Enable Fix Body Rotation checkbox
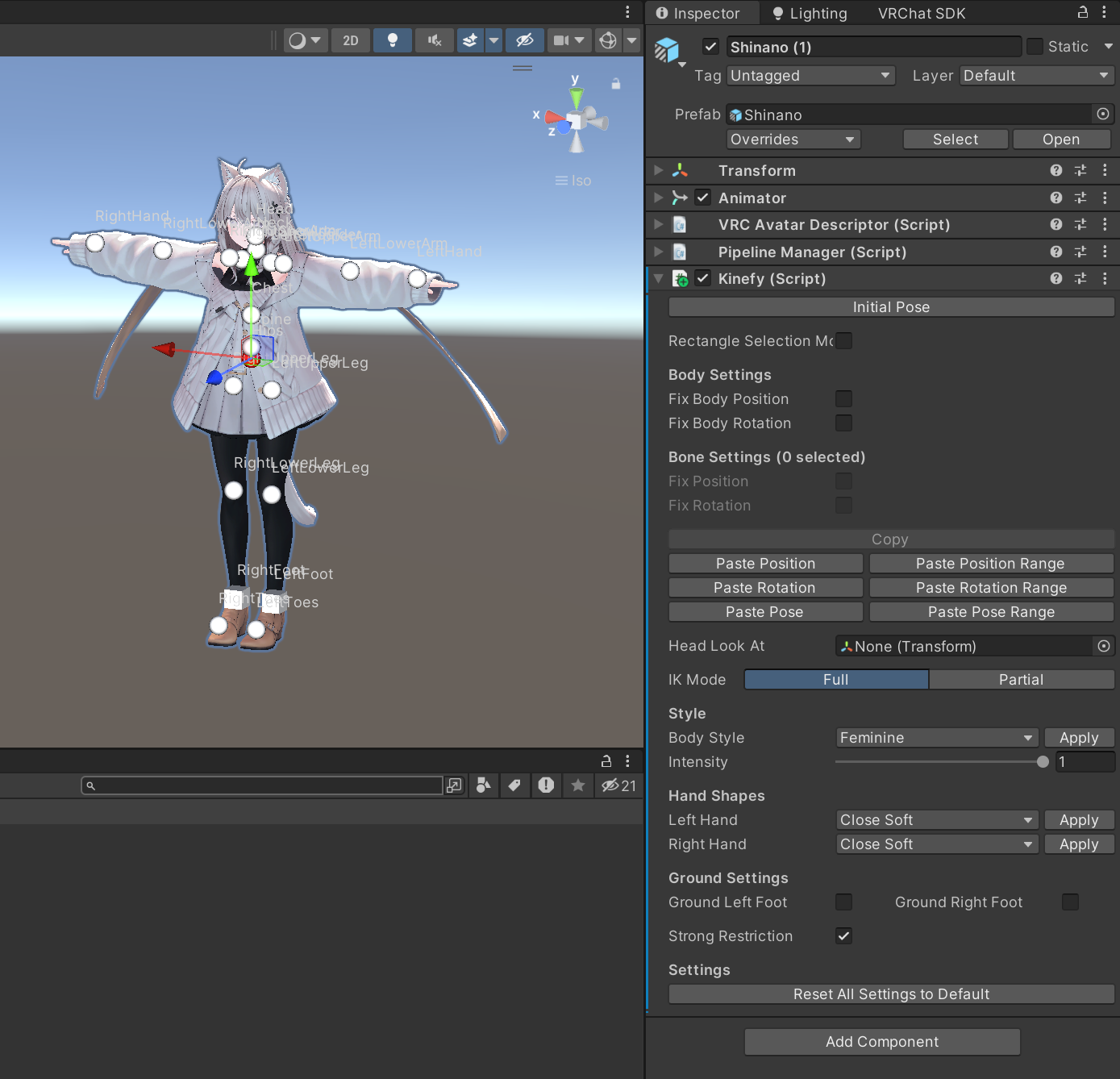 point(844,423)
